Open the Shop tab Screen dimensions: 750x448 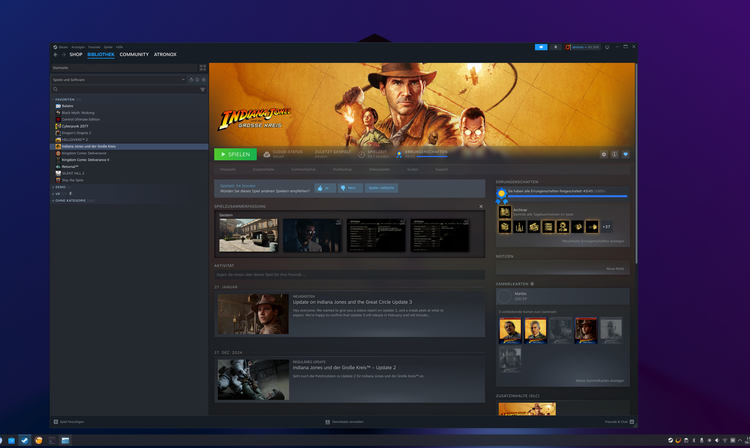tap(76, 55)
